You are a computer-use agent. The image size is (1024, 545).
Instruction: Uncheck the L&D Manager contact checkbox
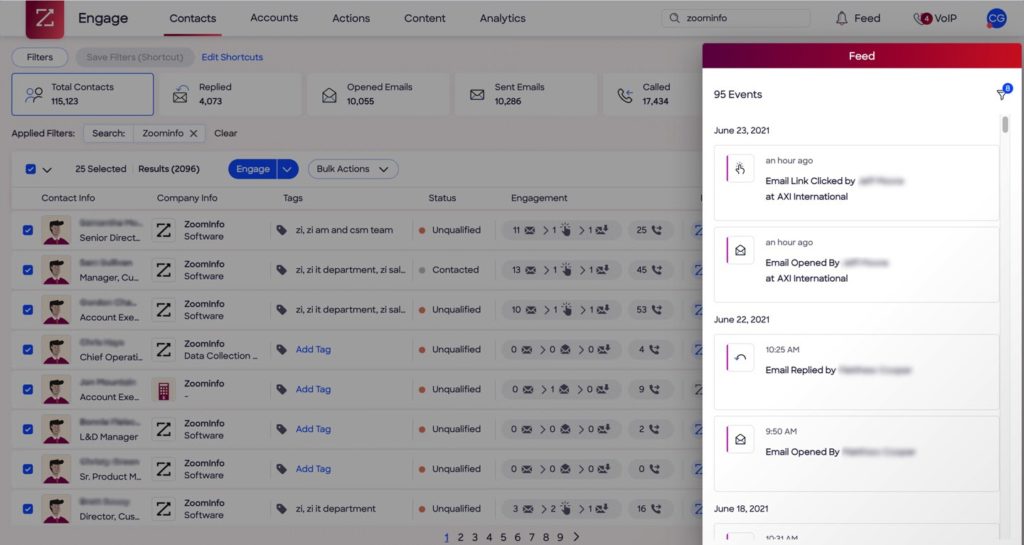[x=27, y=429]
